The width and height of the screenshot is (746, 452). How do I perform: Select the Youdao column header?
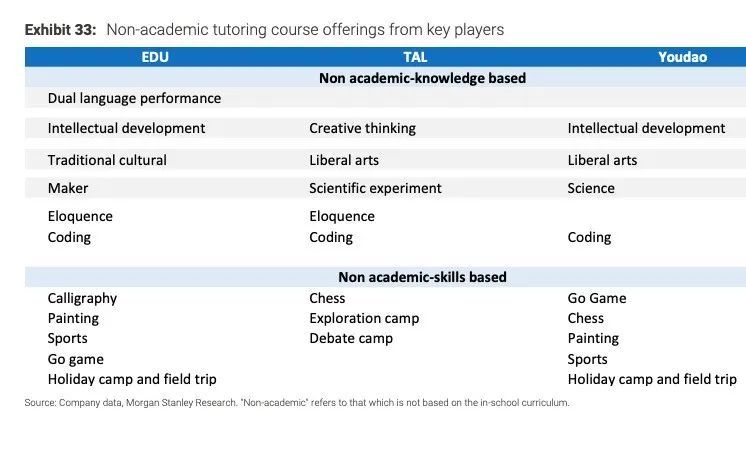(682, 57)
